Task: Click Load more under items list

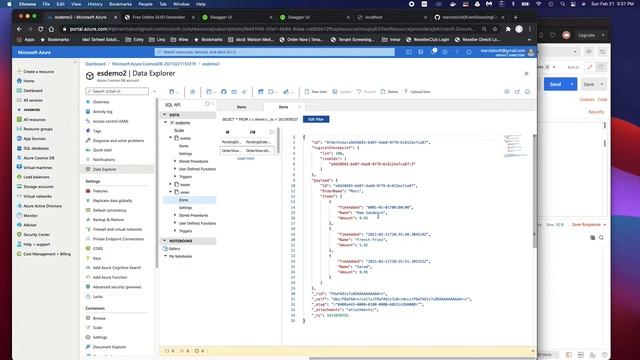Action: [246, 158]
